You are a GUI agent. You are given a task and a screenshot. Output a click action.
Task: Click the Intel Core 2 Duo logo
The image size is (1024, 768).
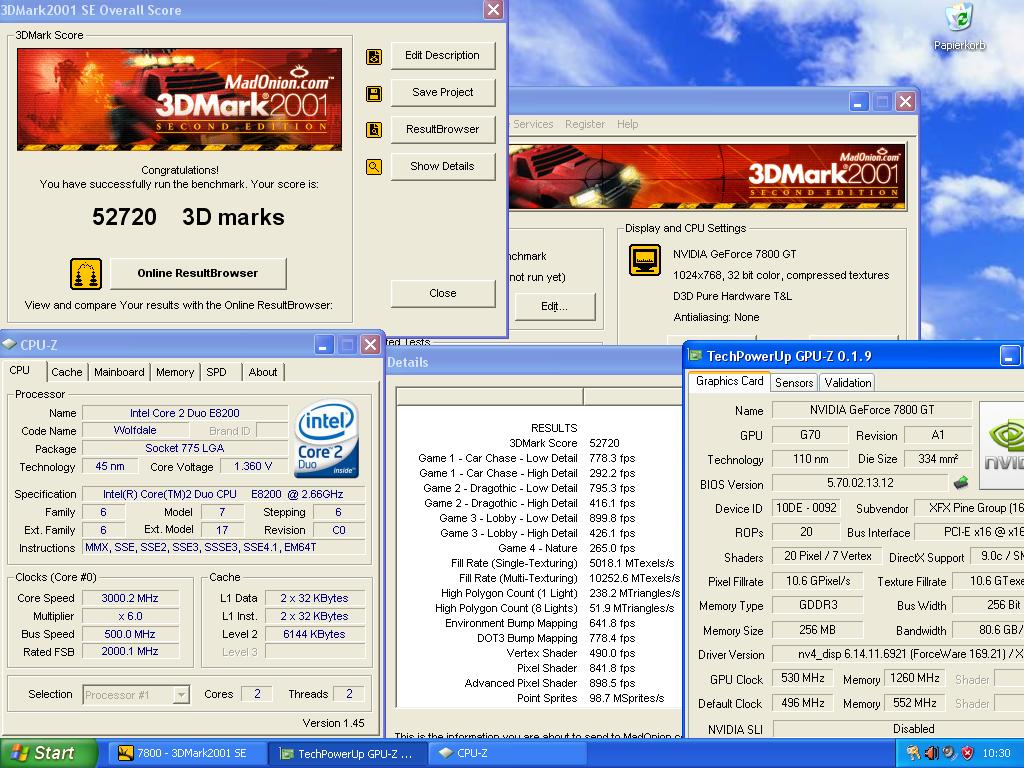click(x=327, y=438)
